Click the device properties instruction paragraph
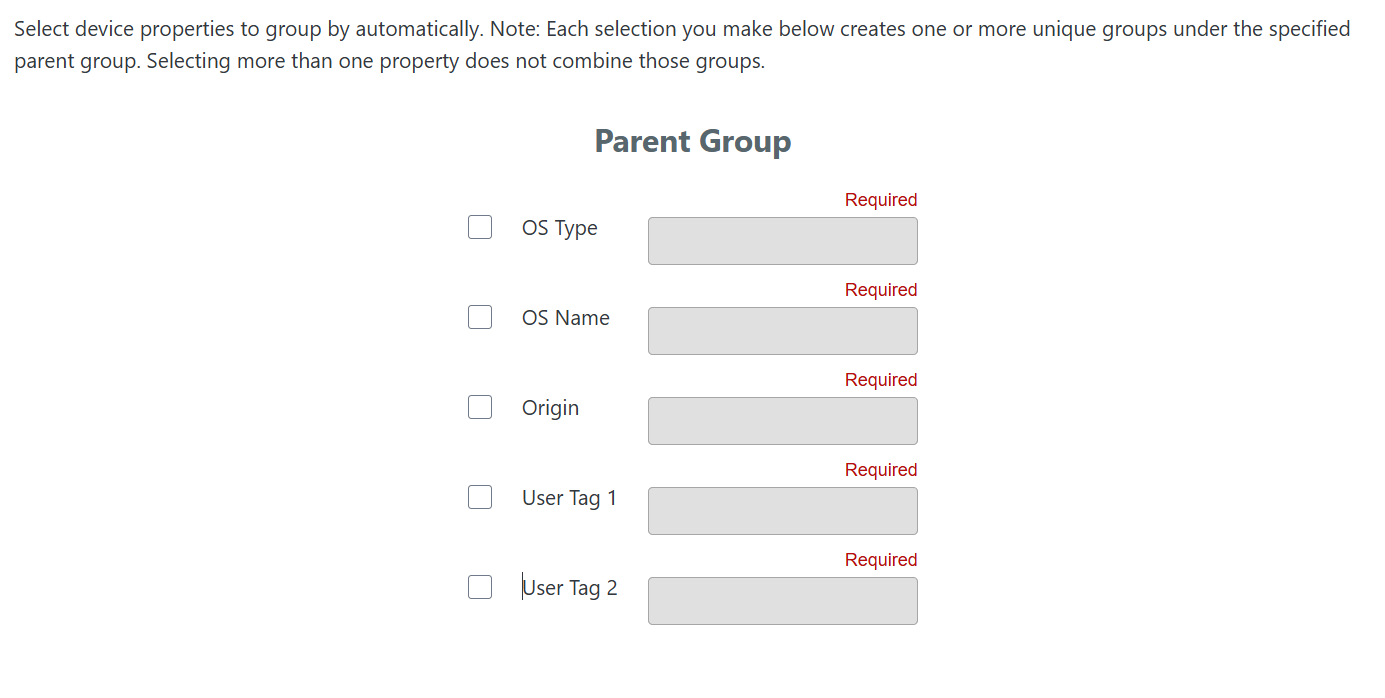 tap(682, 45)
